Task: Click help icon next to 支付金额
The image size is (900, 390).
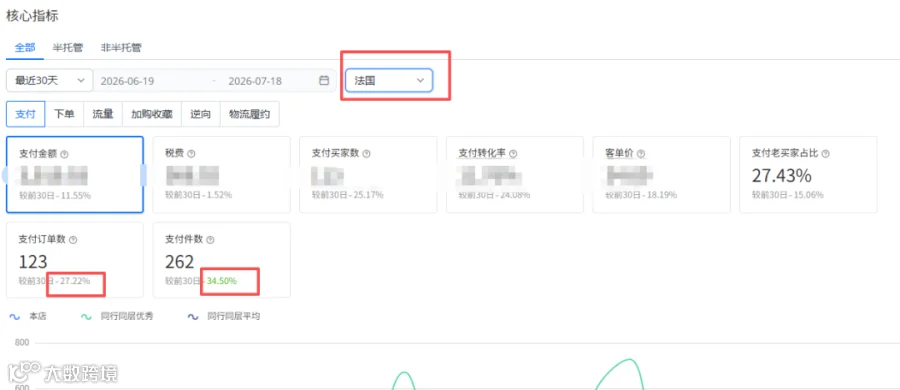Action: (x=64, y=154)
